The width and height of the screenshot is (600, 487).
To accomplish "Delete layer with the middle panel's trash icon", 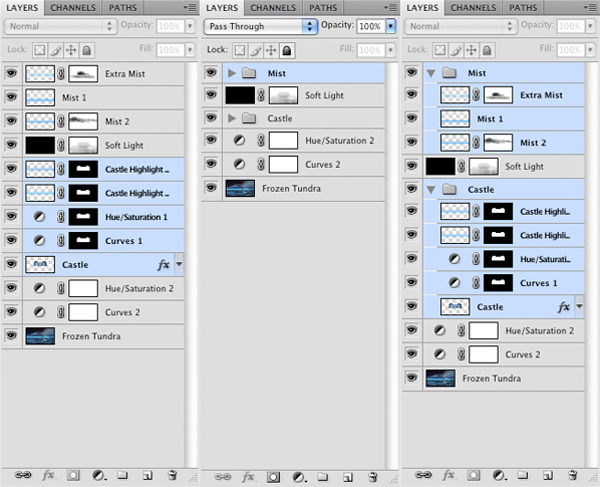I will pyautogui.click(x=373, y=477).
